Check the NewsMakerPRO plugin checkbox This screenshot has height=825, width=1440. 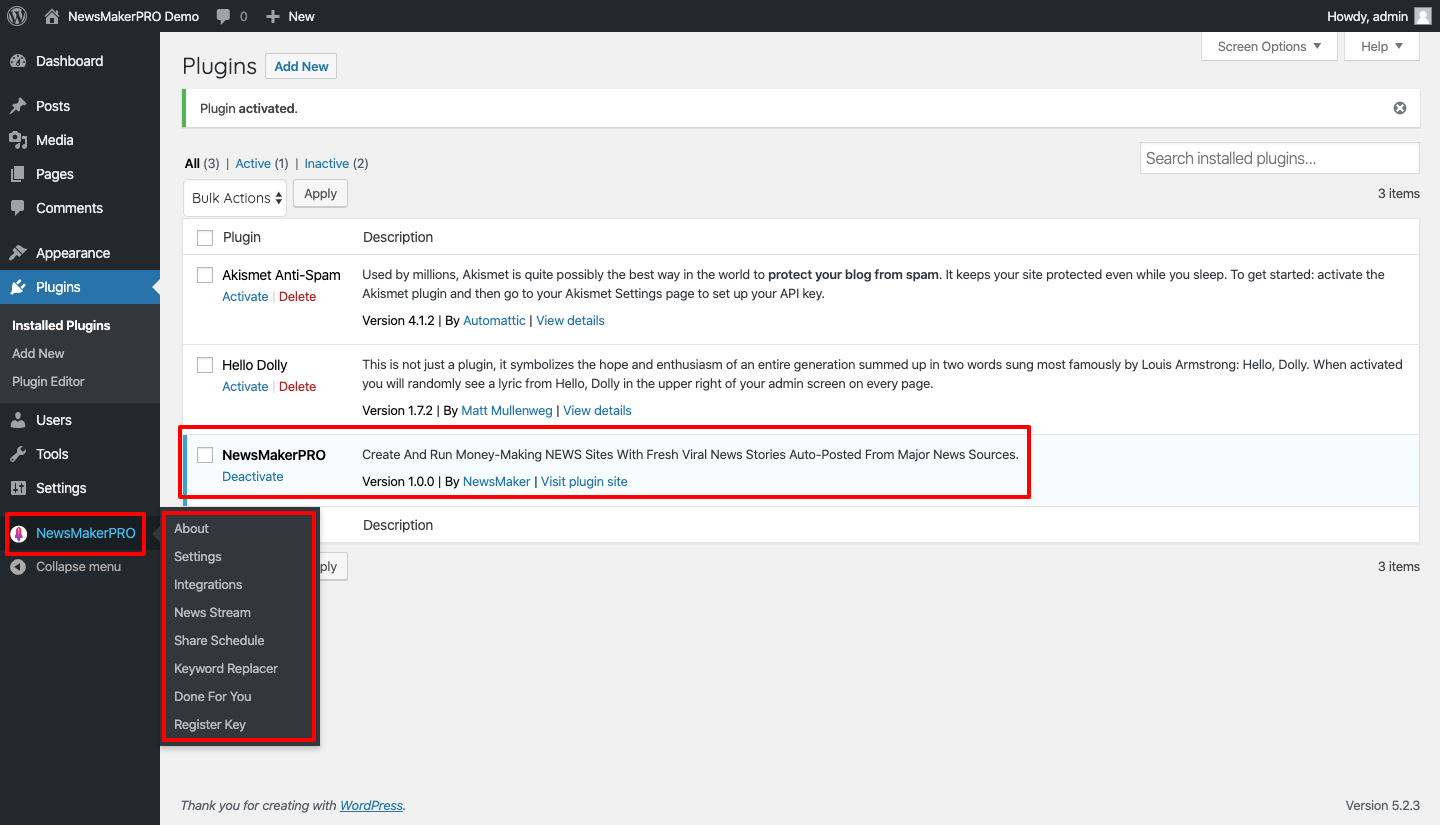205,455
